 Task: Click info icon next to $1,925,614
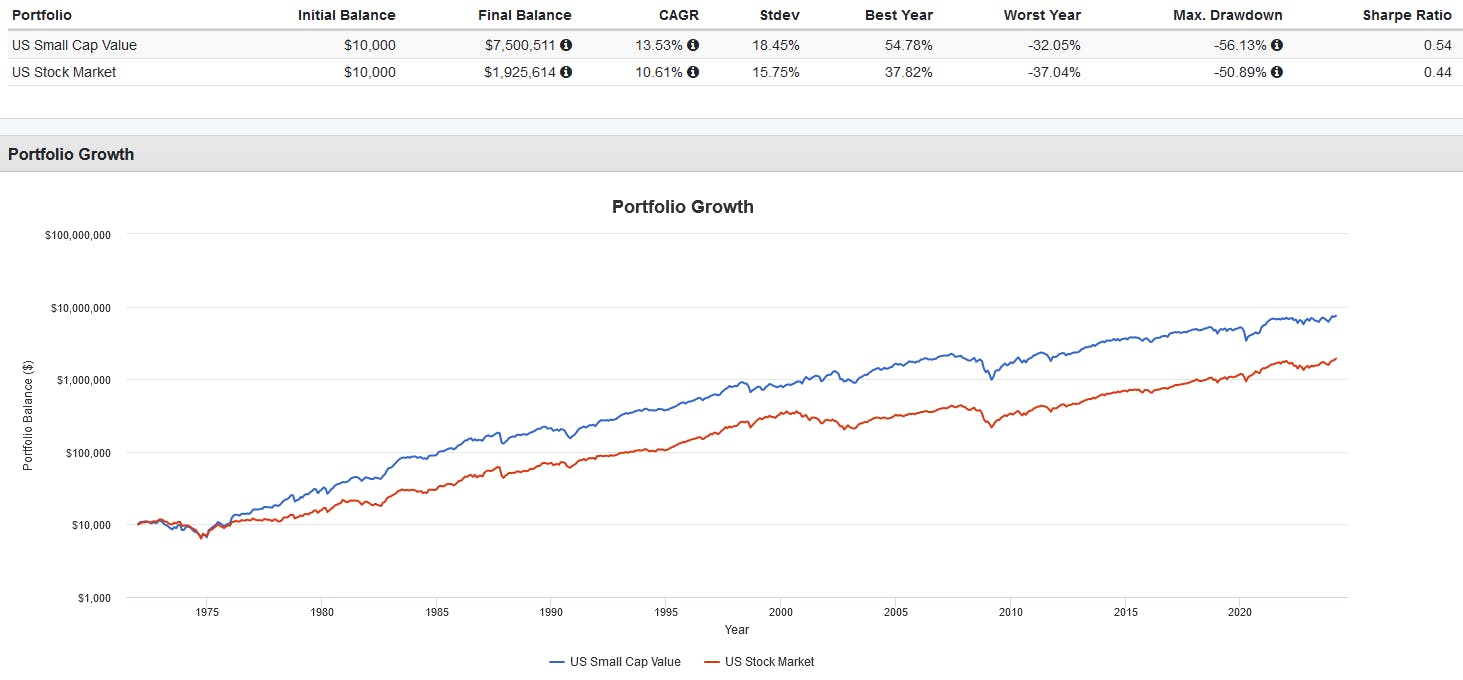(567, 72)
